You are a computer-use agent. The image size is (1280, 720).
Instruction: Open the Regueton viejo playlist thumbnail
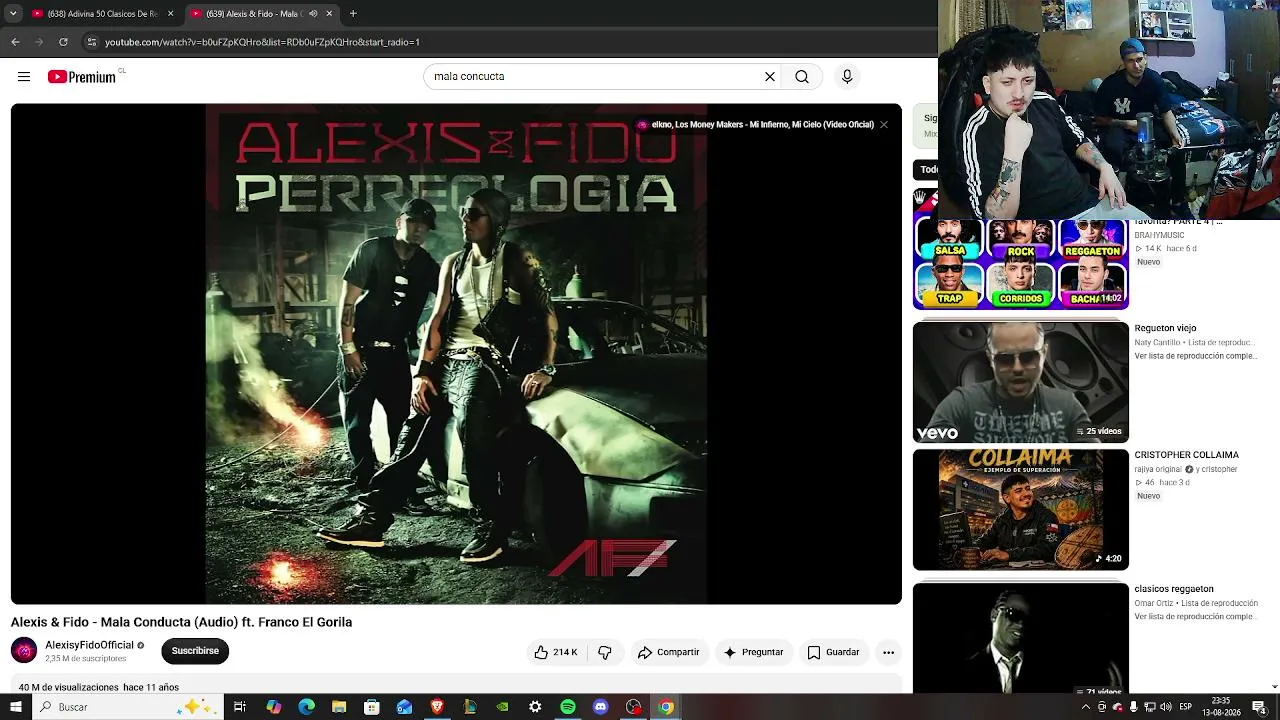[x=1021, y=382]
